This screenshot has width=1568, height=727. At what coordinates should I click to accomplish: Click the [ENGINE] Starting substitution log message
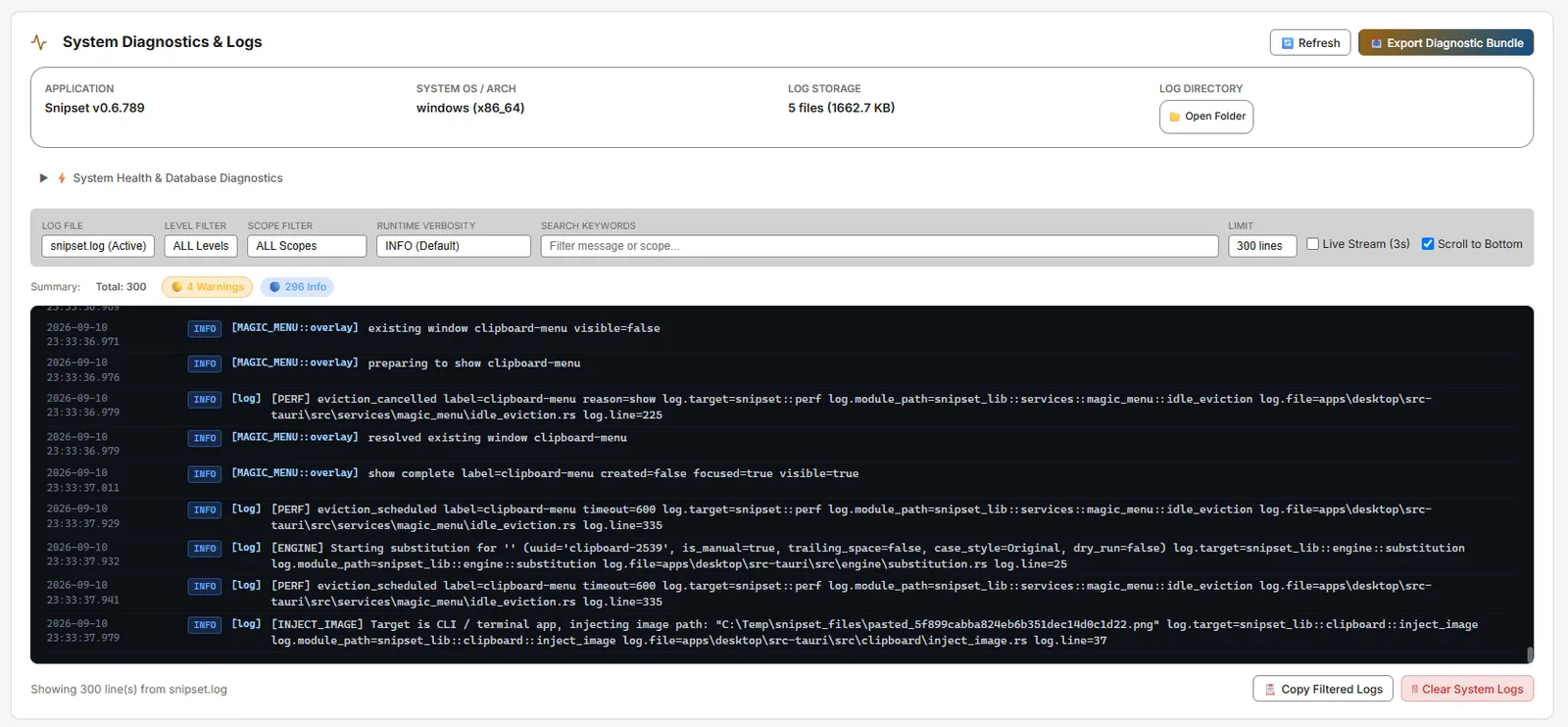tap(868, 556)
